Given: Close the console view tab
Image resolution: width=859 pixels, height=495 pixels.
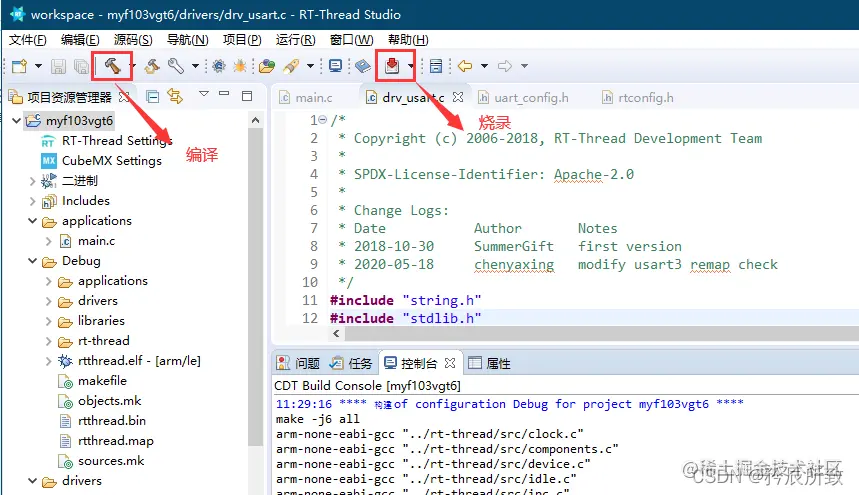Looking at the screenshot, I should pos(450,363).
